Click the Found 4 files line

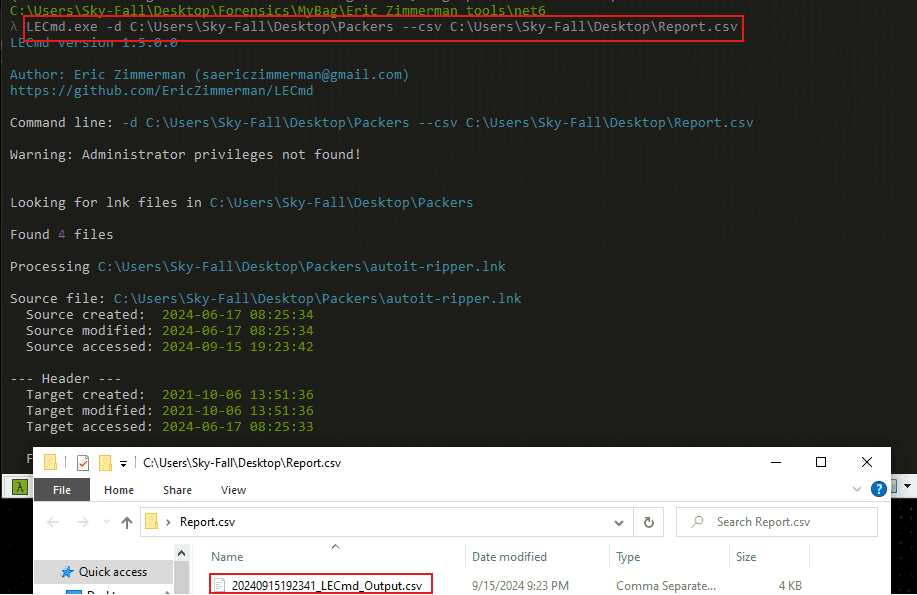tap(61, 235)
